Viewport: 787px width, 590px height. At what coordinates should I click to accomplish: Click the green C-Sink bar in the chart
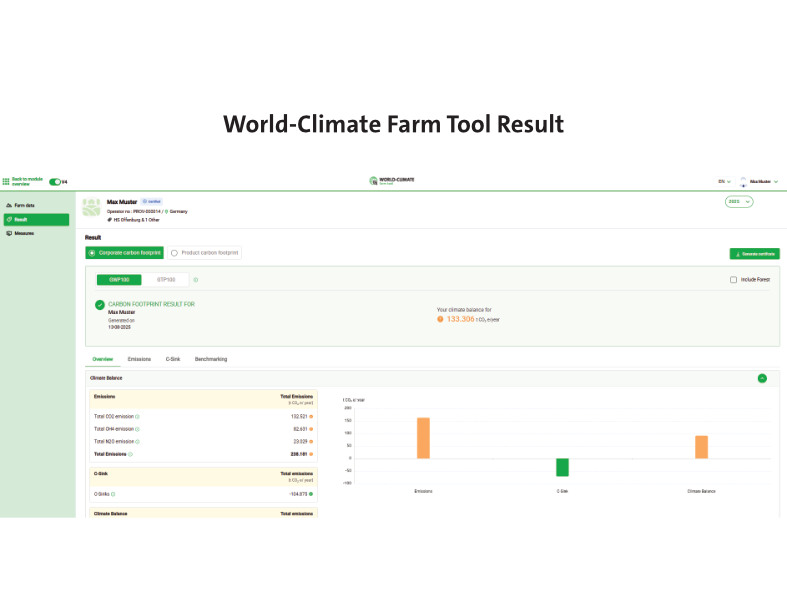click(x=562, y=467)
